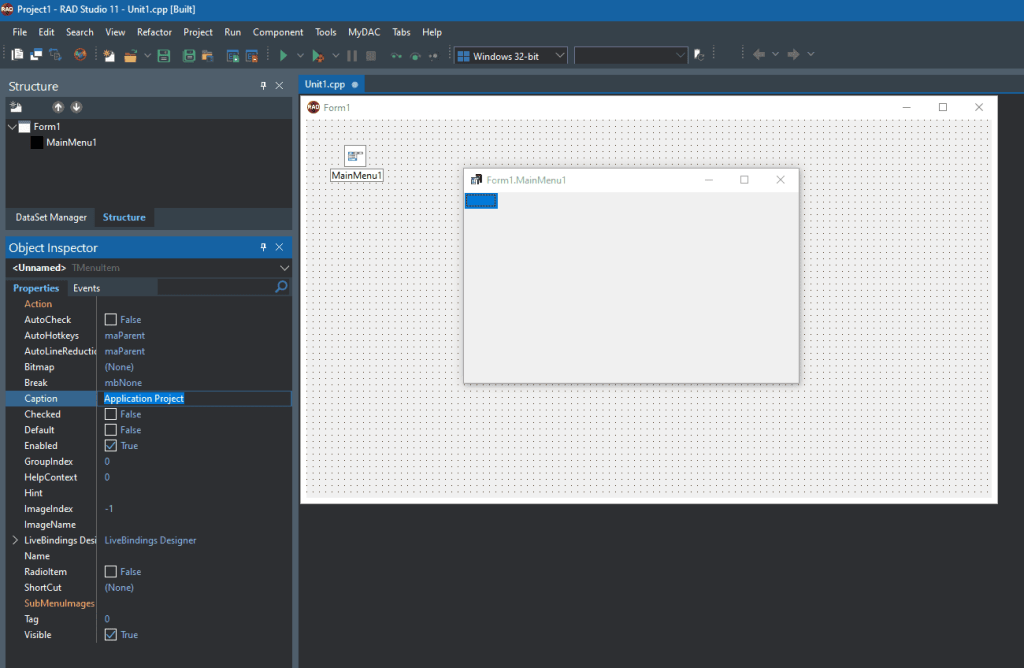The height and width of the screenshot is (668, 1024).
Task: Click the Run with debugger icon
Action: tap(317, 56)
